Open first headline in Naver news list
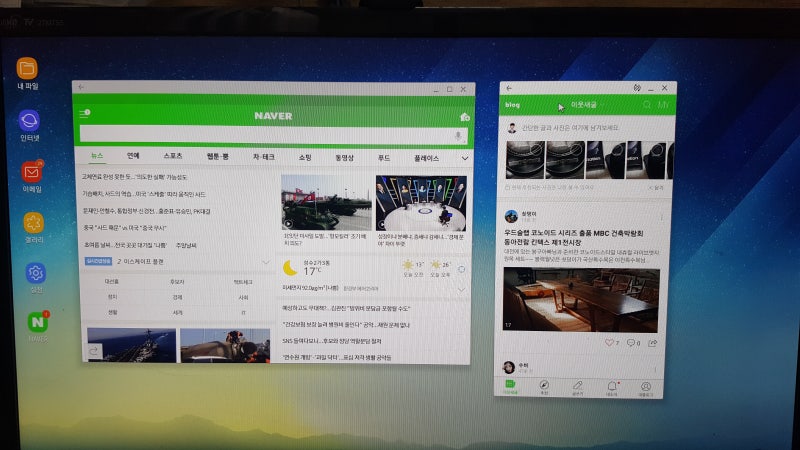 (135, 177)
